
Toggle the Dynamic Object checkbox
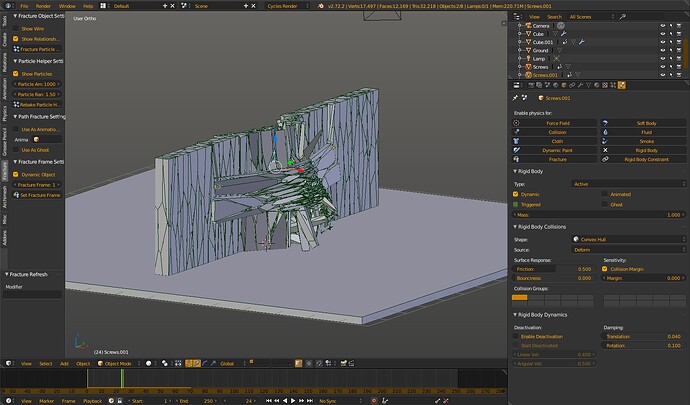pos(16,175)
